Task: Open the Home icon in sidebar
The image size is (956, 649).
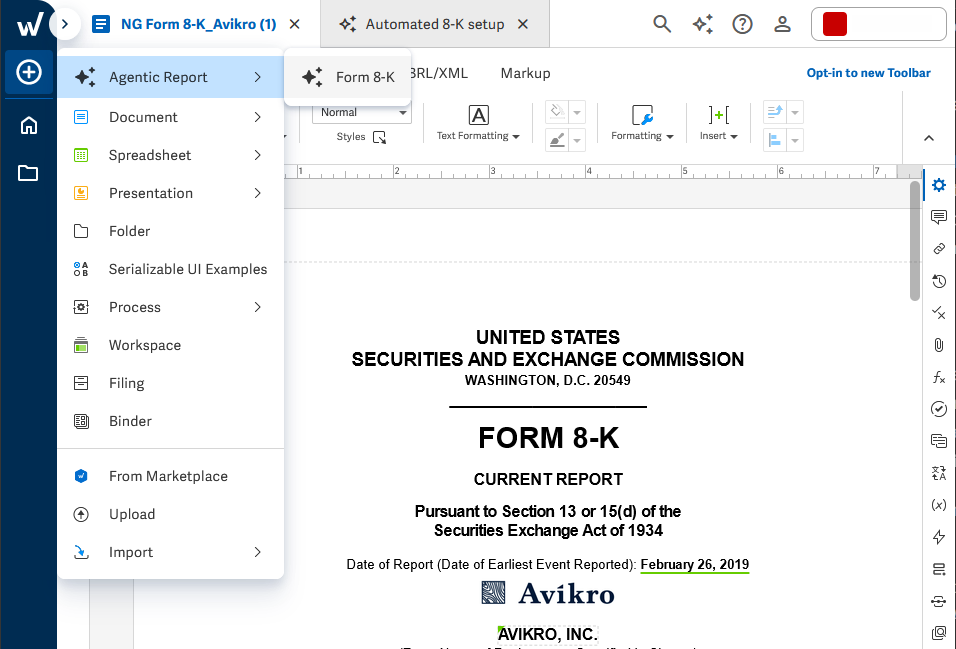Action: pyautogui.click(x=29, y=125)
